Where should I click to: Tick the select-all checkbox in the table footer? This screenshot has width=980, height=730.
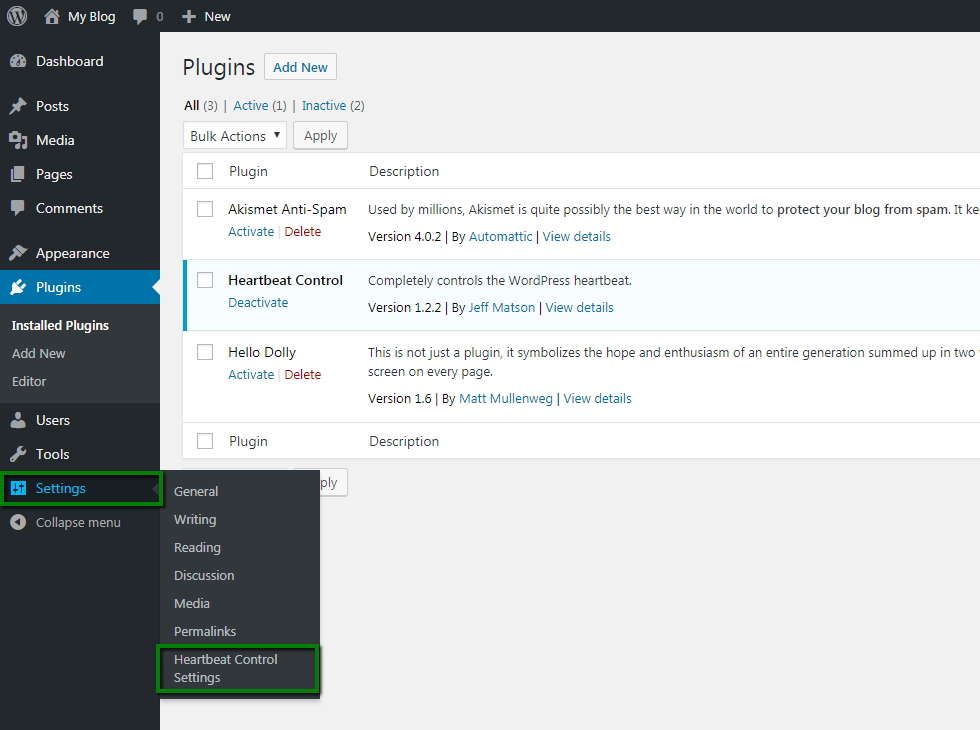click(205, 441)
